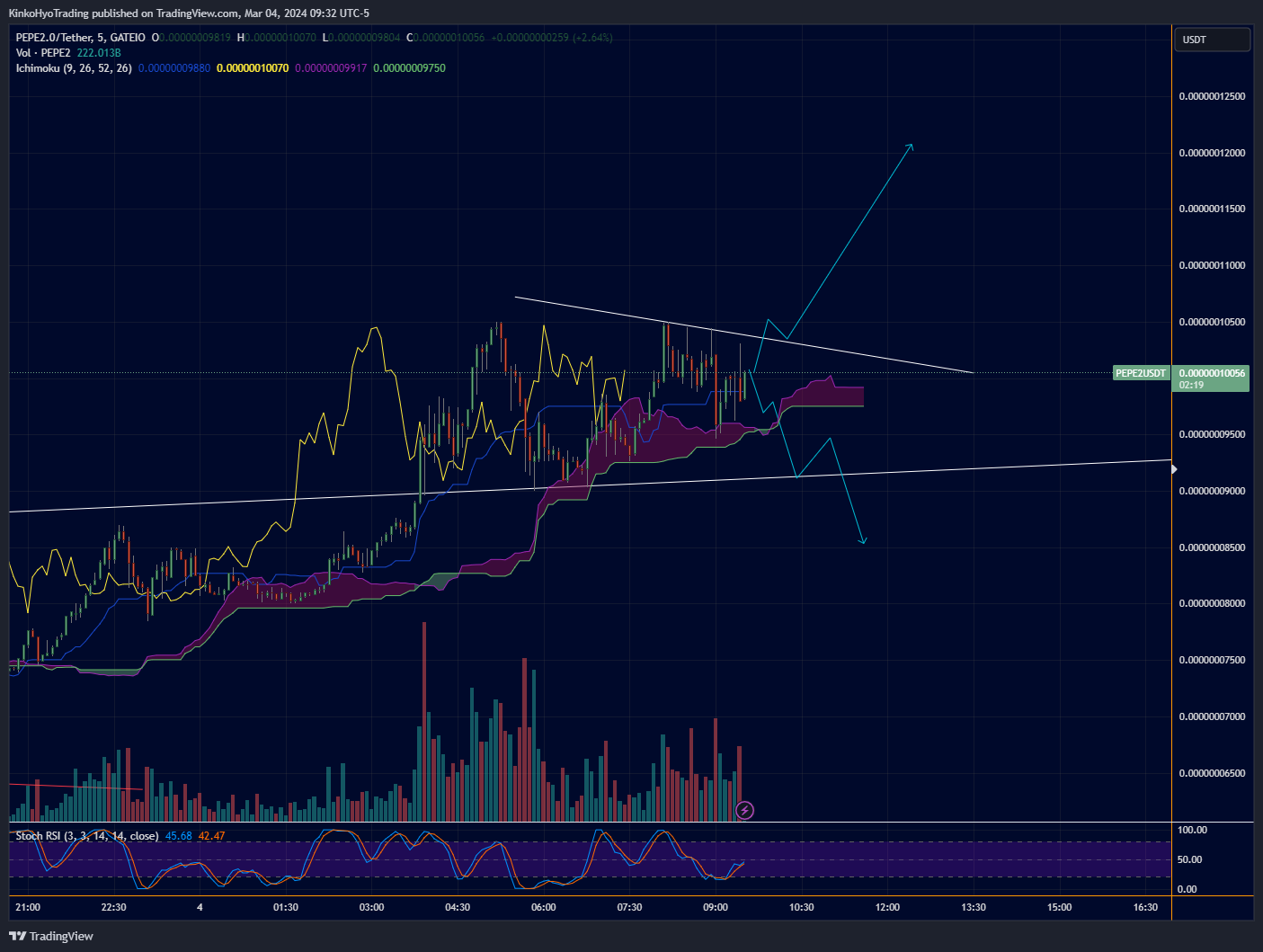
Task: Click the day 4 date label on time axis
Action: [x=200, y=907]
